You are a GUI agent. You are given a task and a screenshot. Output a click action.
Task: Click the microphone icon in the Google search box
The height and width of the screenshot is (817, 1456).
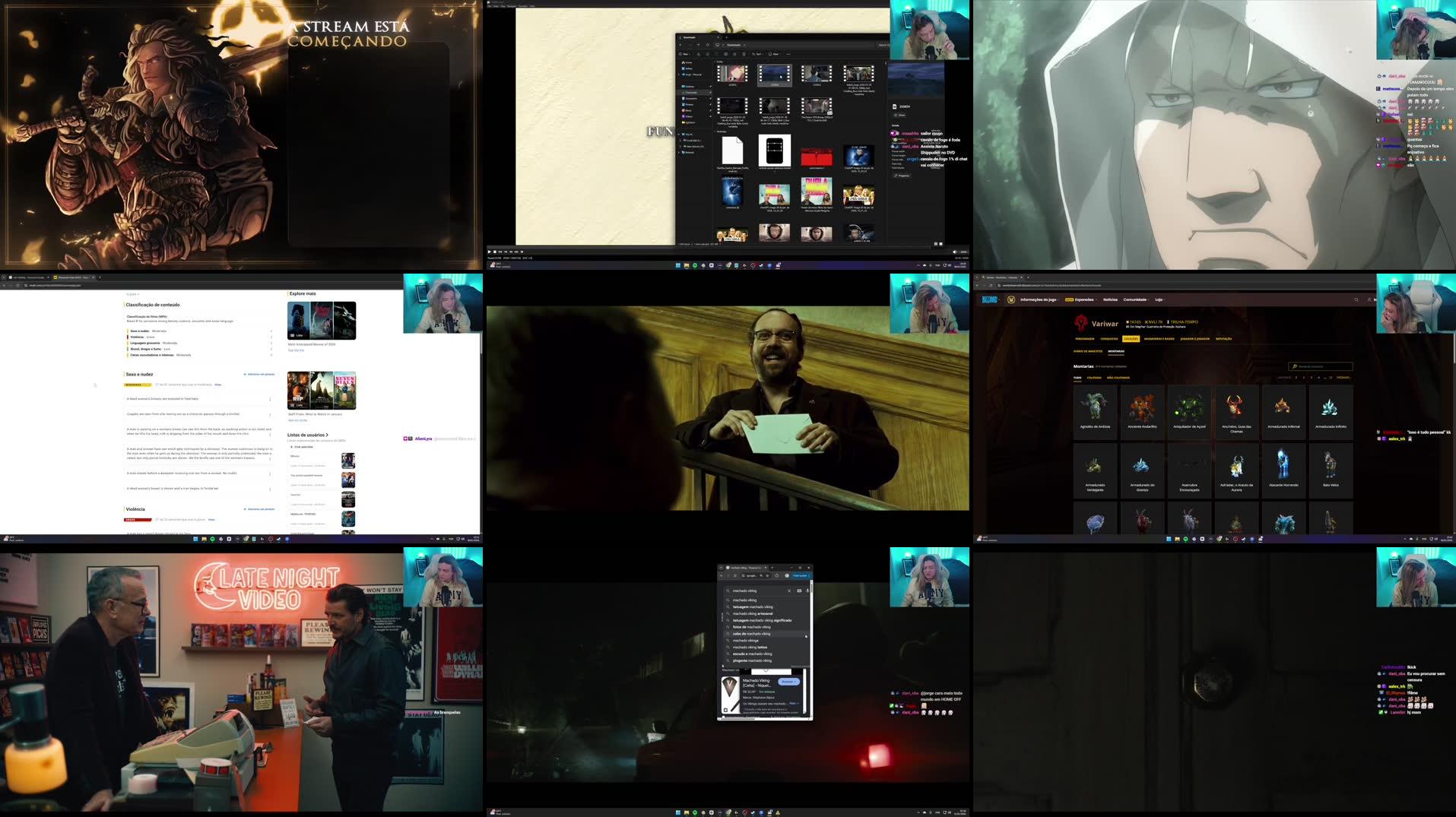tap(807, 591)
